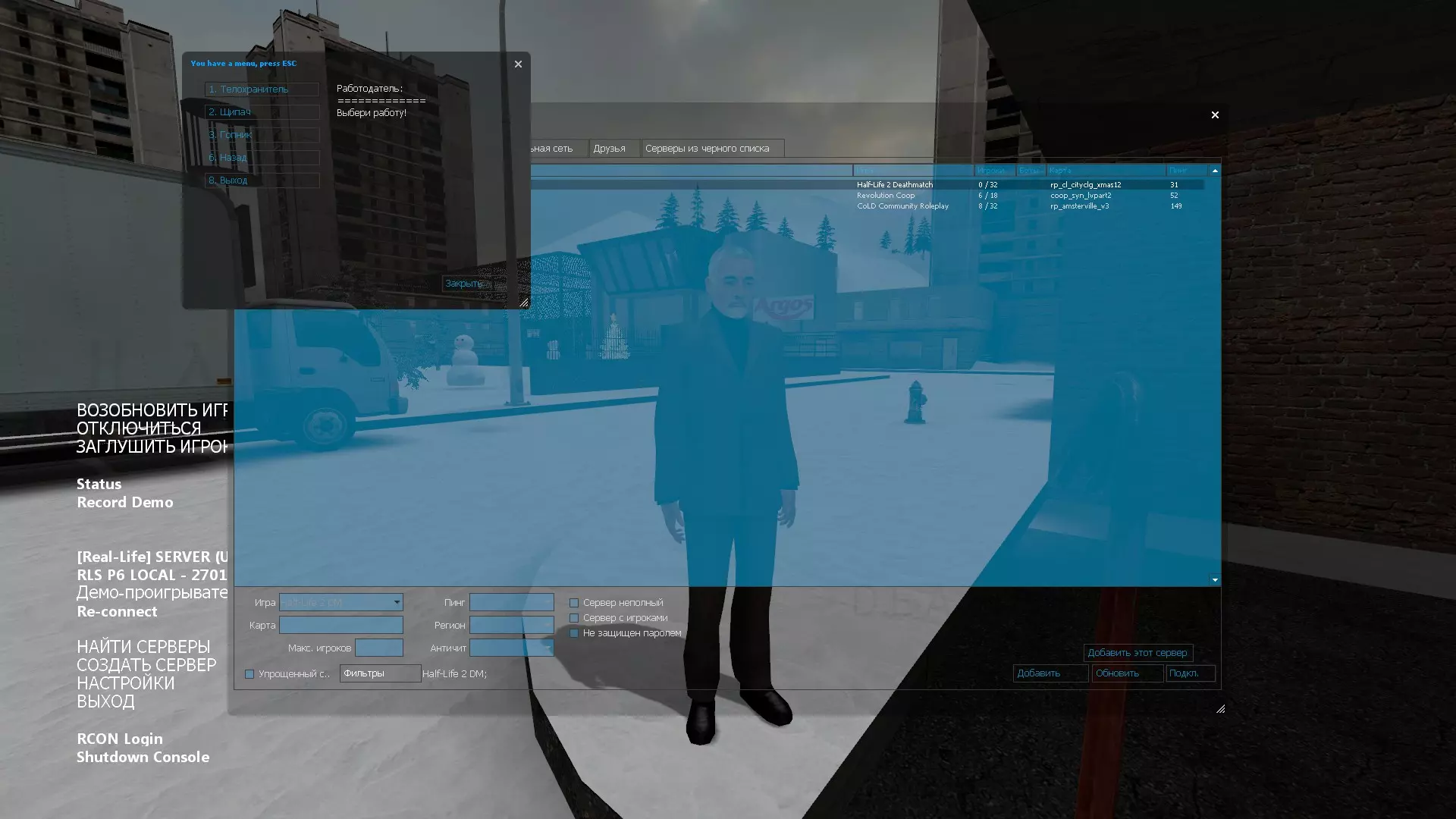Viewport: 1456px width, 819px height.
Task: Choose job 1. Телохранитель
Action: (261, 89)
